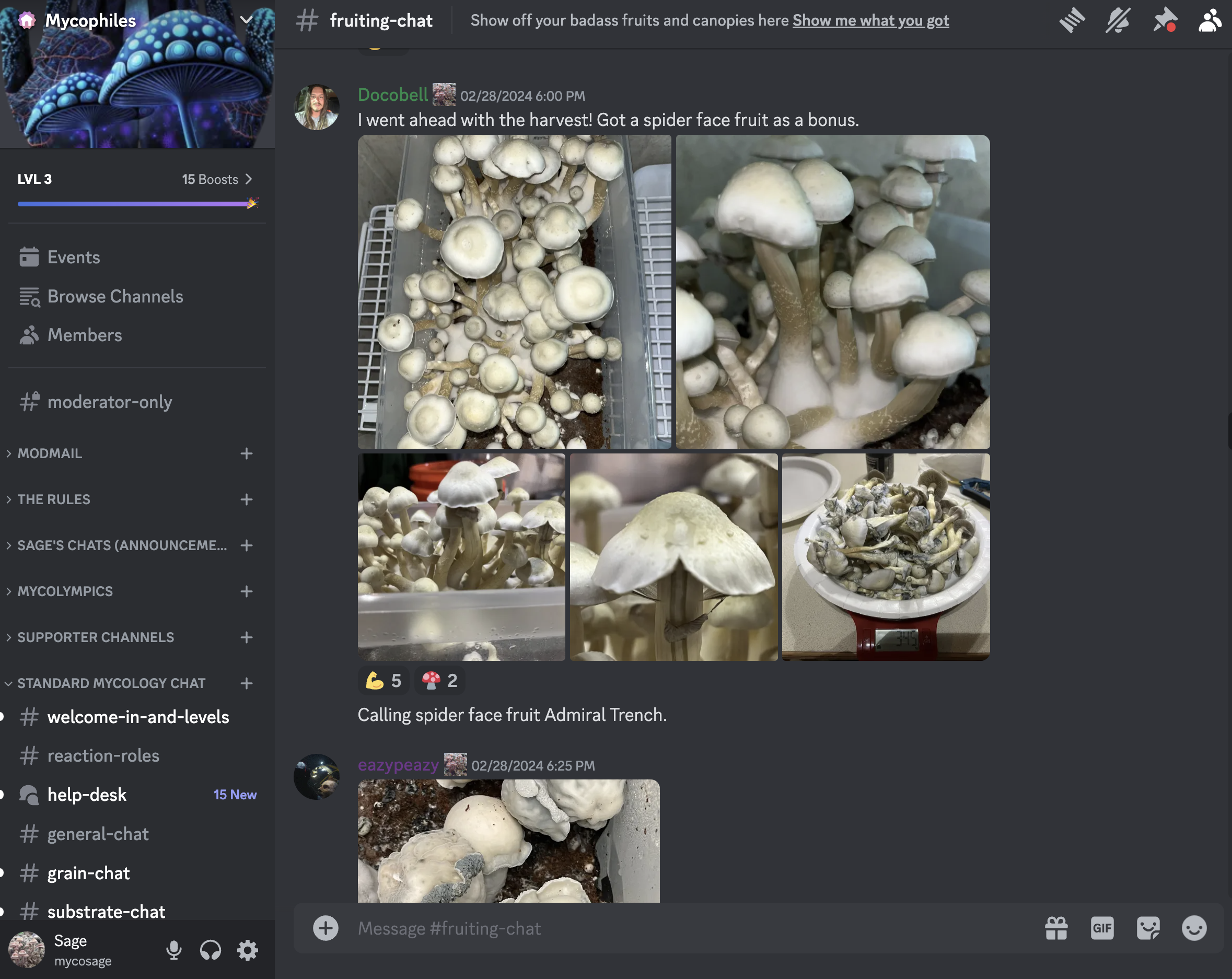The width and height of the screenshot is (1232, 979).
Task: Open the Mycophiles server dropdown menu
Action: (x=246, y=20)
